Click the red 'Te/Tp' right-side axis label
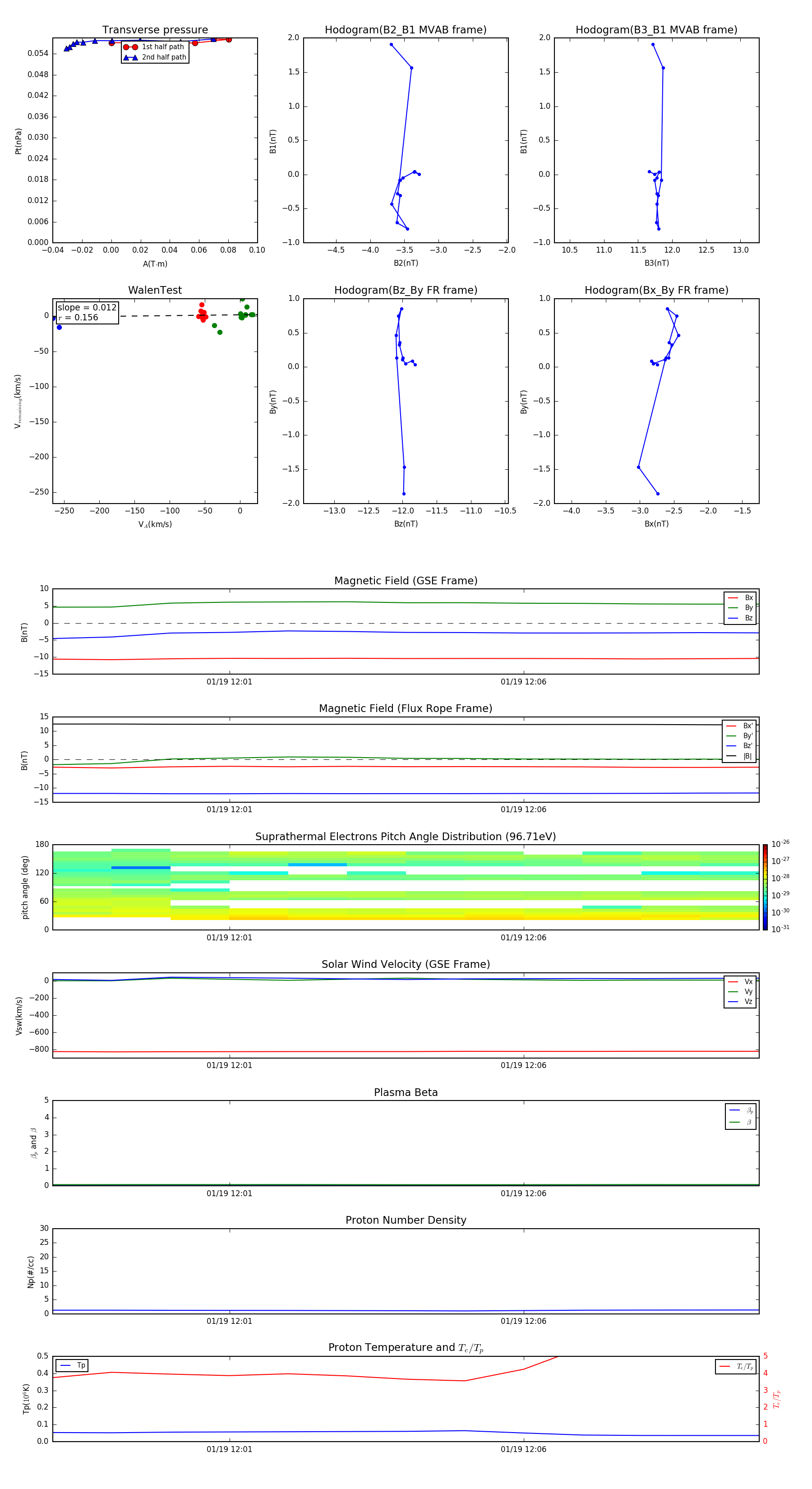This screenshot has height=1489, width=812. pos(777,1399)
